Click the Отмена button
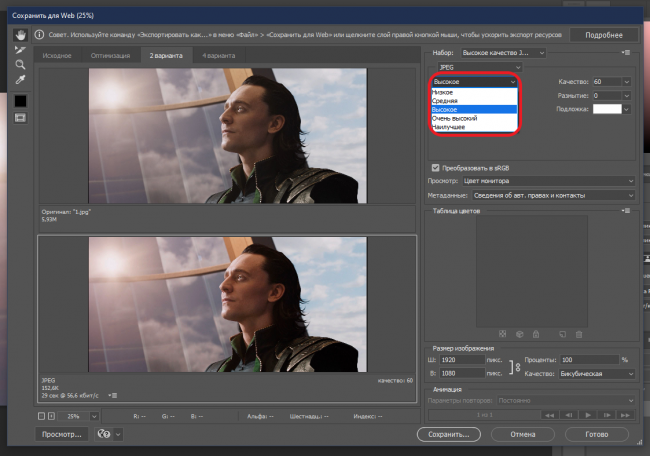The height and width of the screenshot is (456, 650). [523, 434]
